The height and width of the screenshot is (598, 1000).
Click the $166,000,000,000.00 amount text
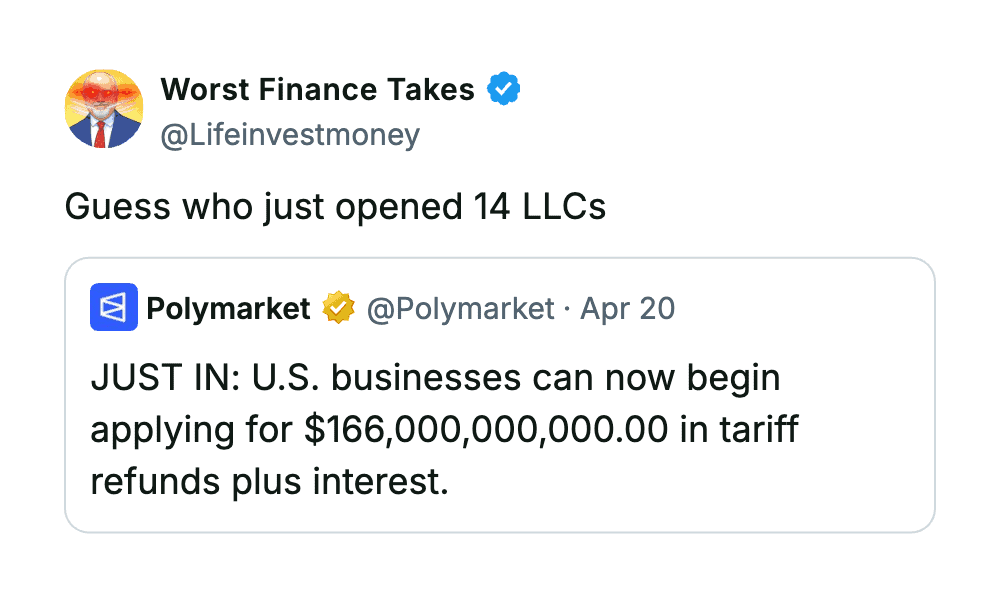pyautogui.click(x=486, y=431)
